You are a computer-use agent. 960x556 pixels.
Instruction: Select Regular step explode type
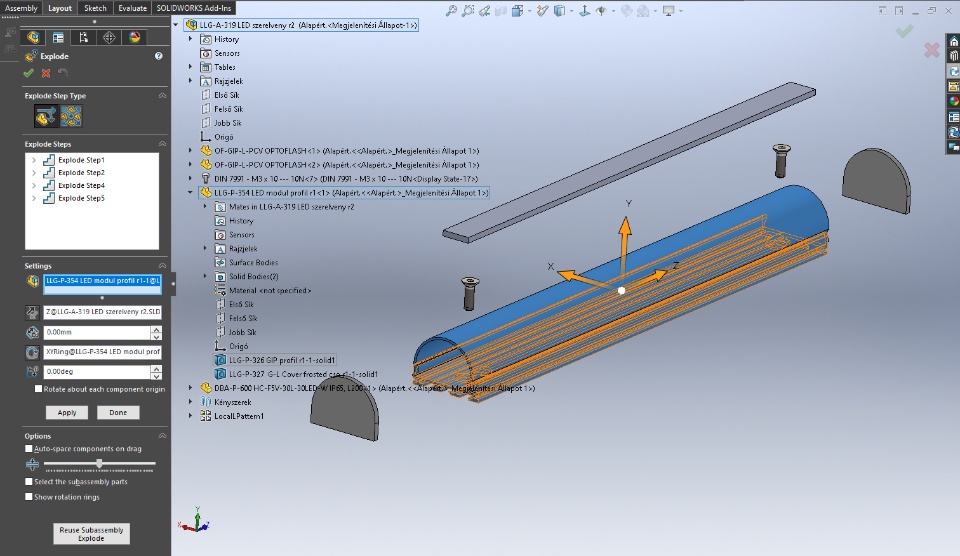[x=46, y=116]
